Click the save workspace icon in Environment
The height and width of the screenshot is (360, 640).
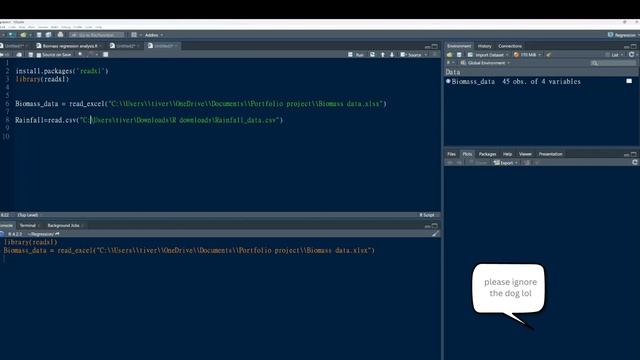(x=459, y=55)
